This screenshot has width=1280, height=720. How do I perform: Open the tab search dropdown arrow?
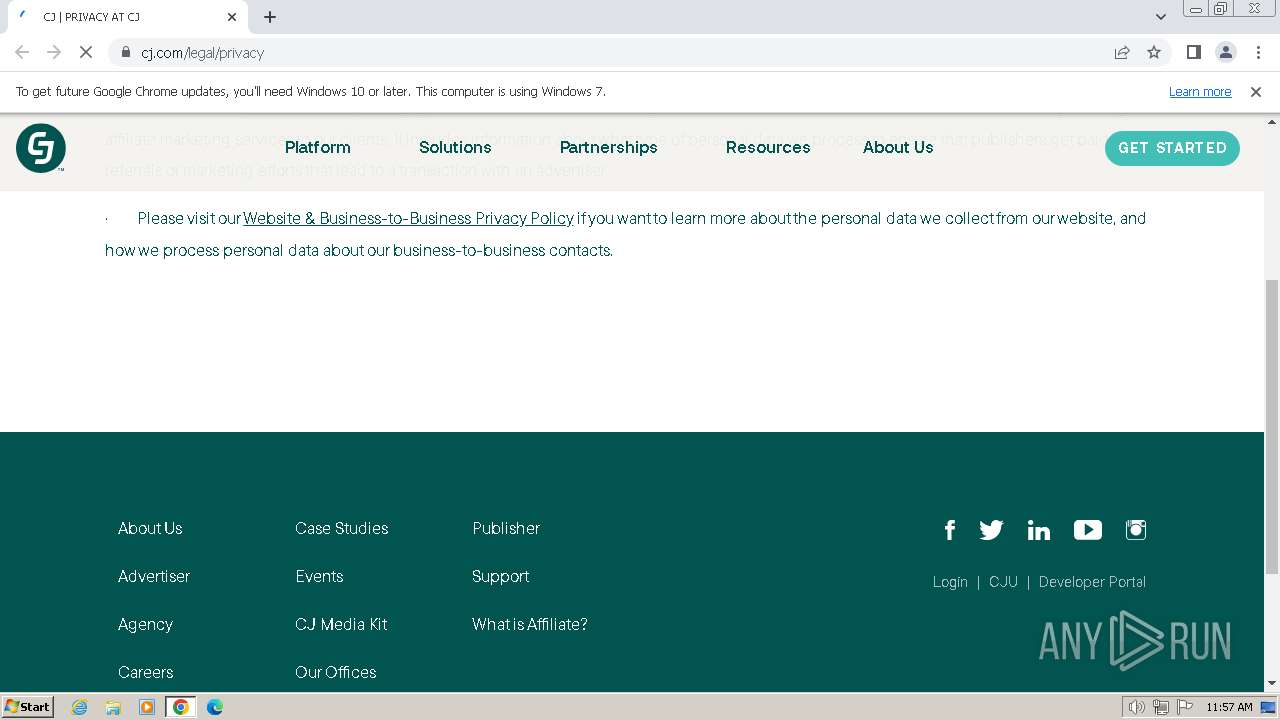click(1161, 17)
